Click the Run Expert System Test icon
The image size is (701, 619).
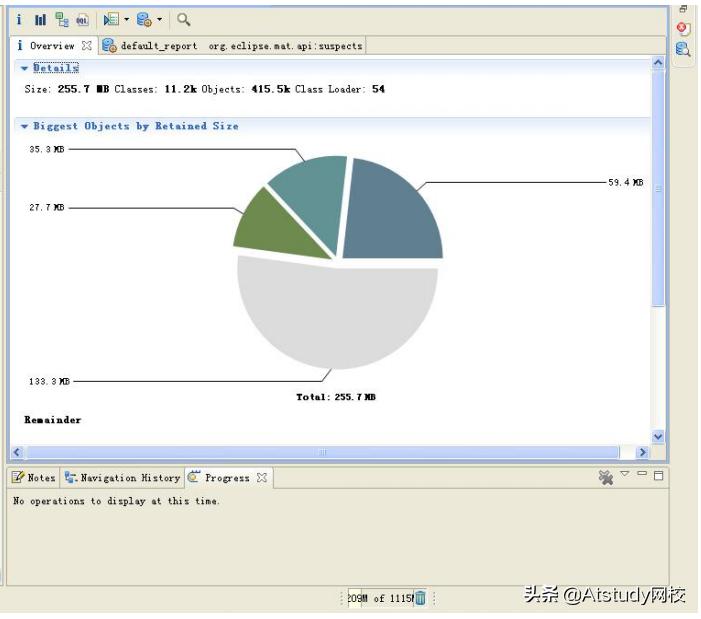110,19
